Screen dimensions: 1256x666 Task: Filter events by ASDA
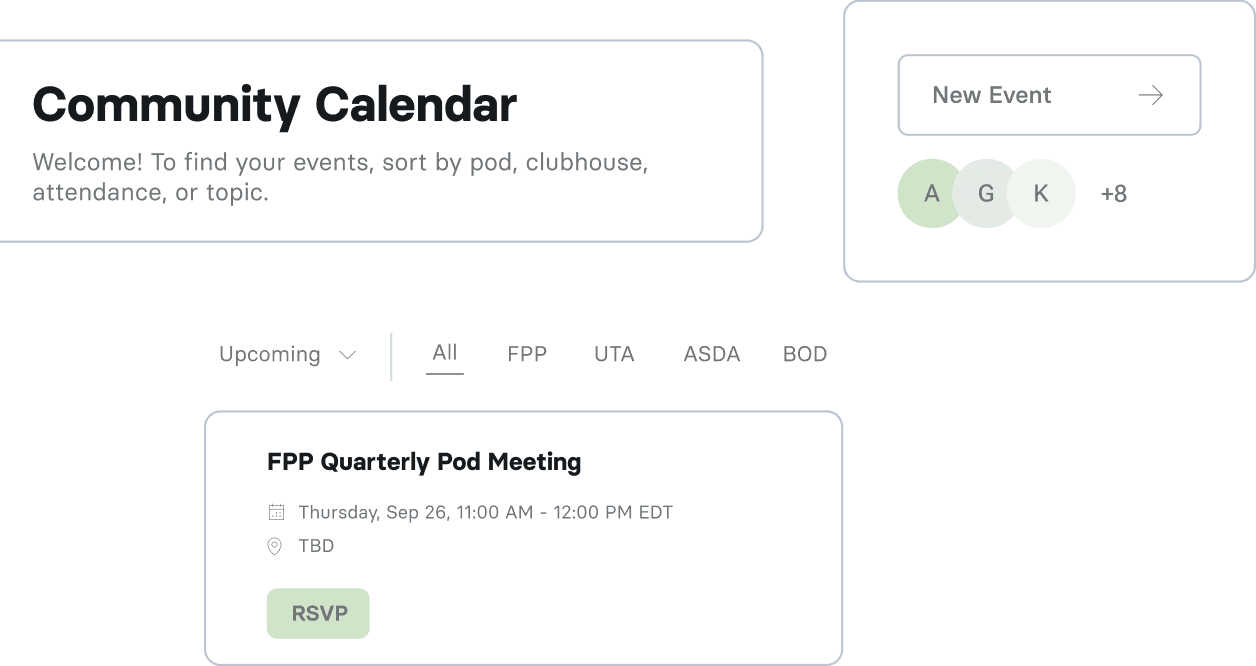(712, 354)
